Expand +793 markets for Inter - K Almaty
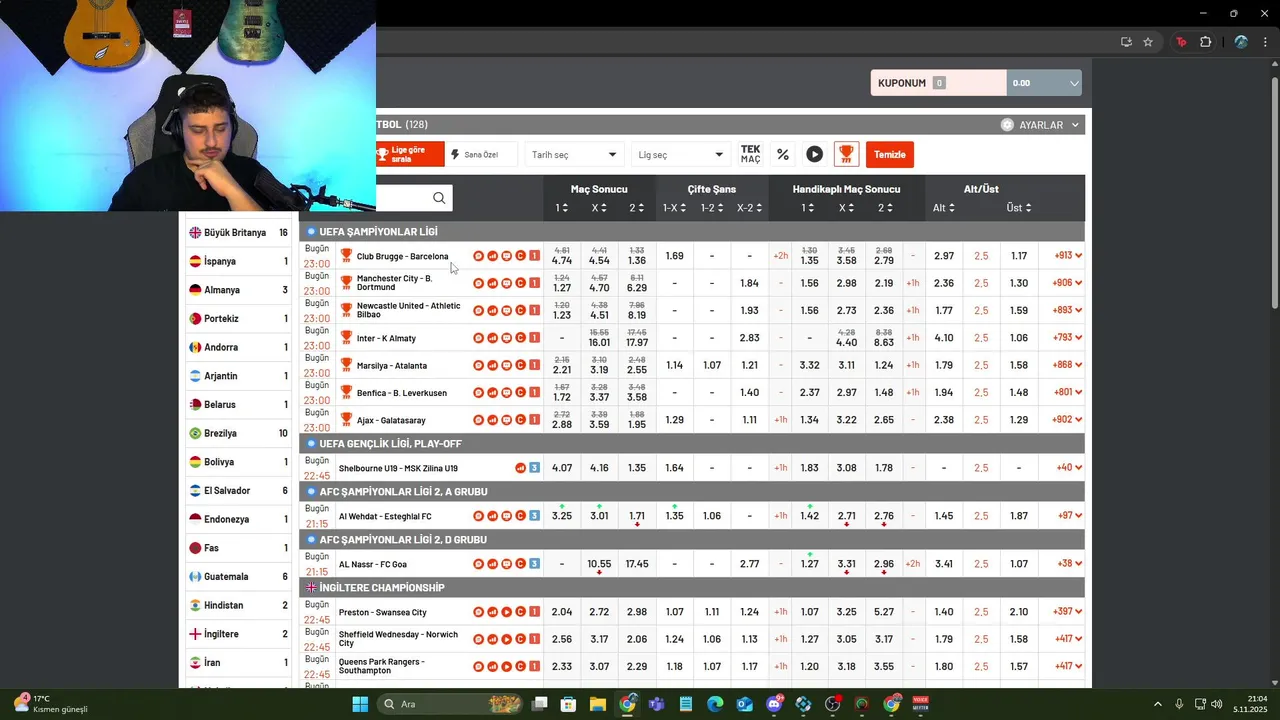The height and width of the screenshot is (720, 1280). click(1068, 338)
